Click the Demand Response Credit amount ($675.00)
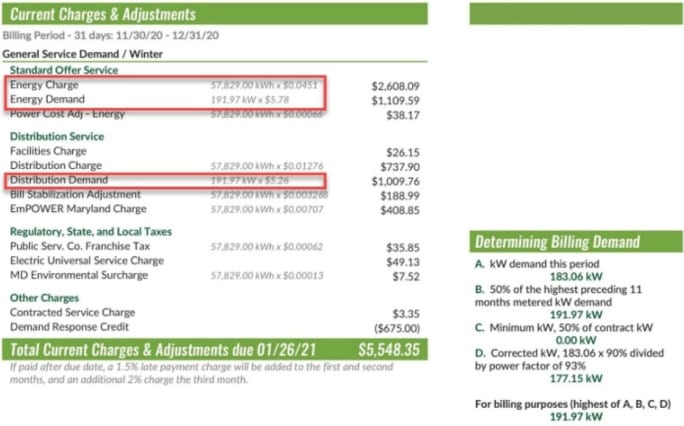The height and width of the screenshot is (426, 684). click(395, 327)
